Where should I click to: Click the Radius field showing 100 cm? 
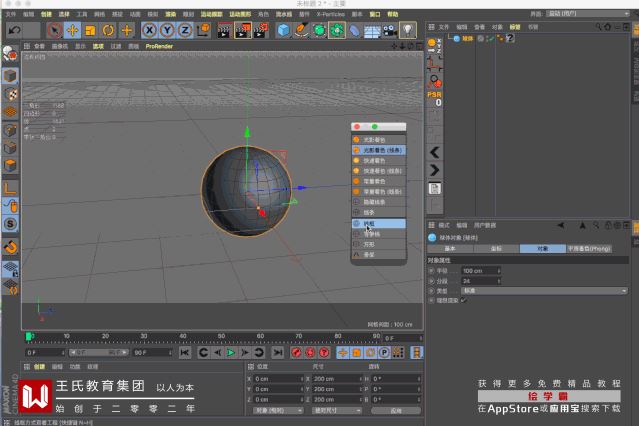click(x=479, y=271)
